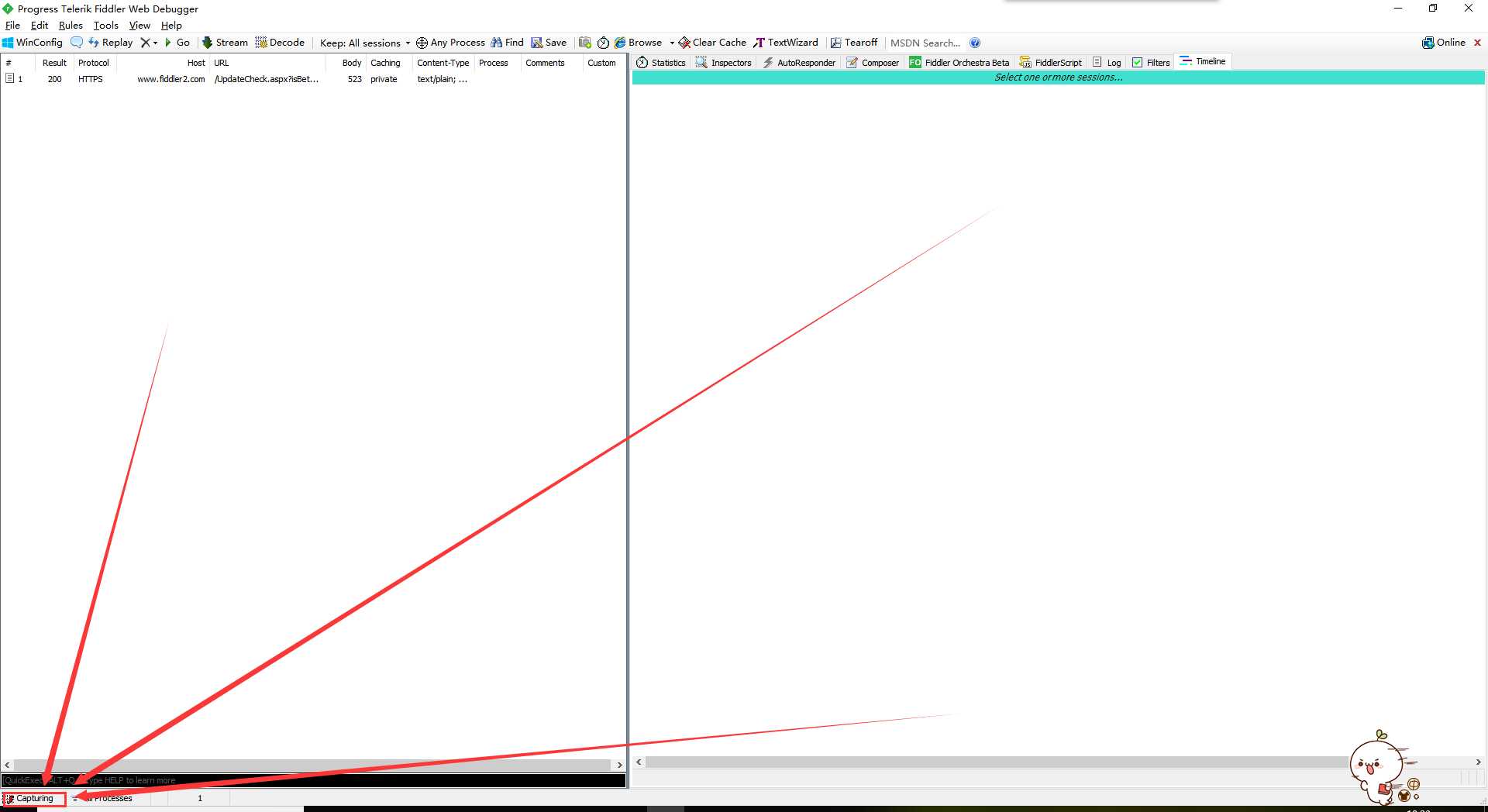Open the Keep: All sessions dropdown
The width and height of the screenshot is (1488, 812).
pos(364,43)
